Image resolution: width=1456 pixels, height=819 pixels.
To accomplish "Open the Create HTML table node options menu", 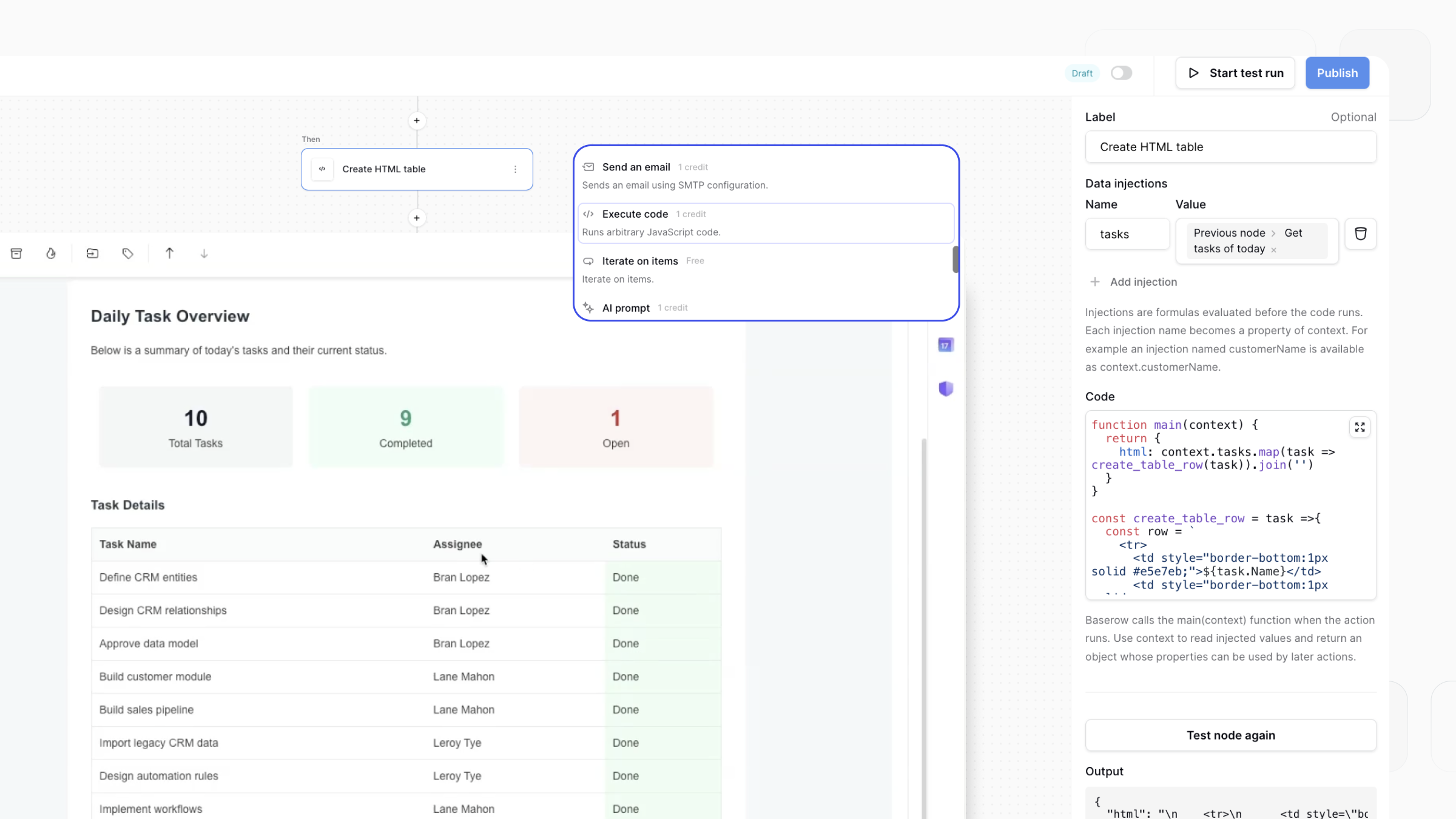I will 516,169.
